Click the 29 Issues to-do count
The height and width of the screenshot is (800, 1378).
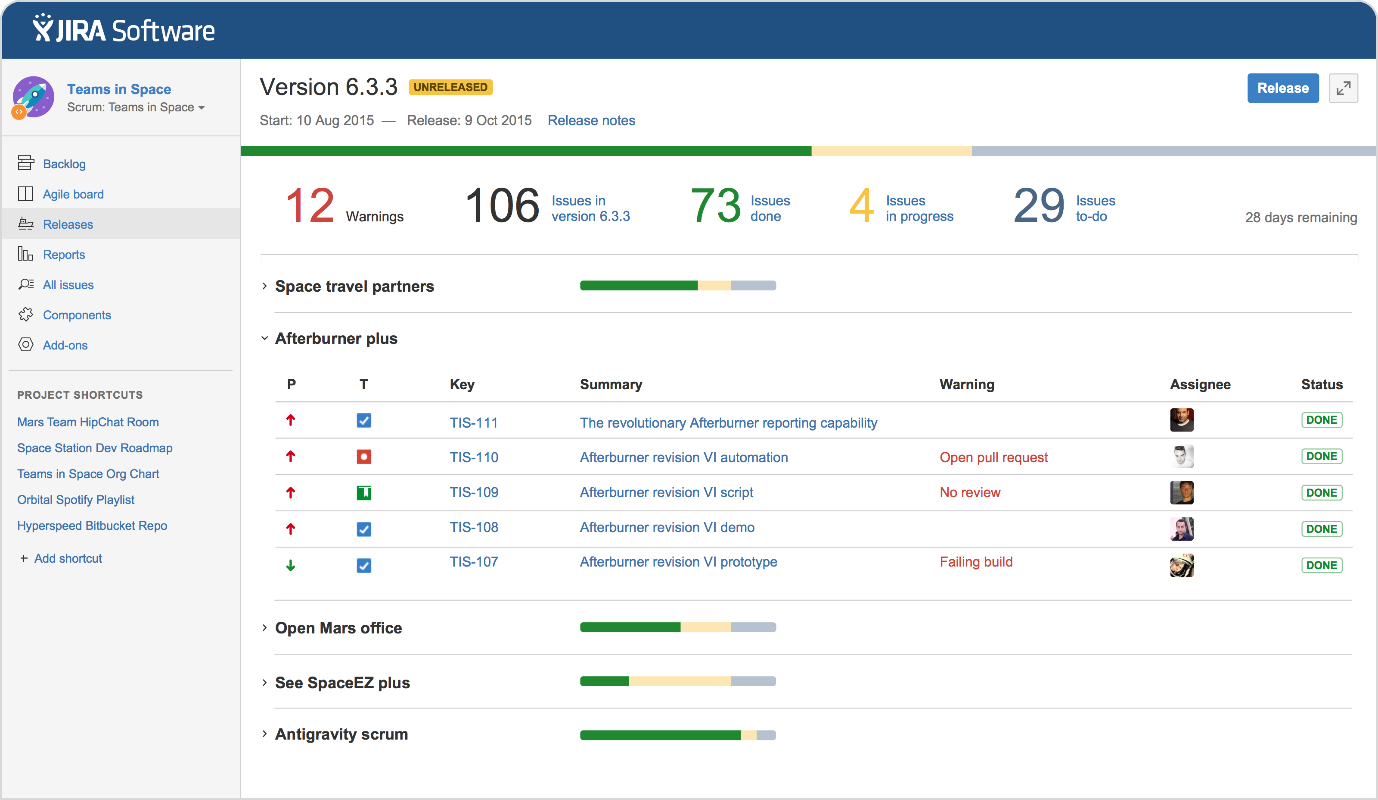1064,206
